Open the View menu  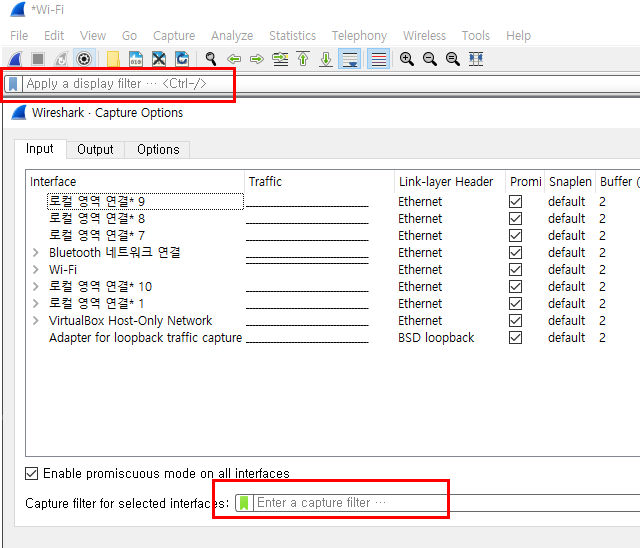coord(93,36)
